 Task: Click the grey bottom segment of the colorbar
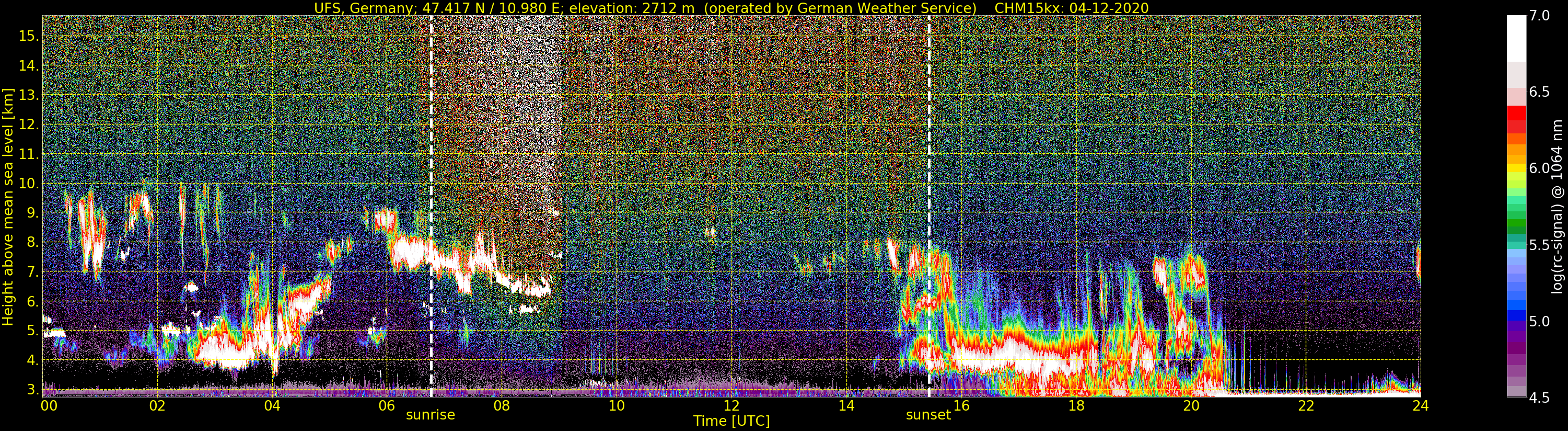point(1516,391)
